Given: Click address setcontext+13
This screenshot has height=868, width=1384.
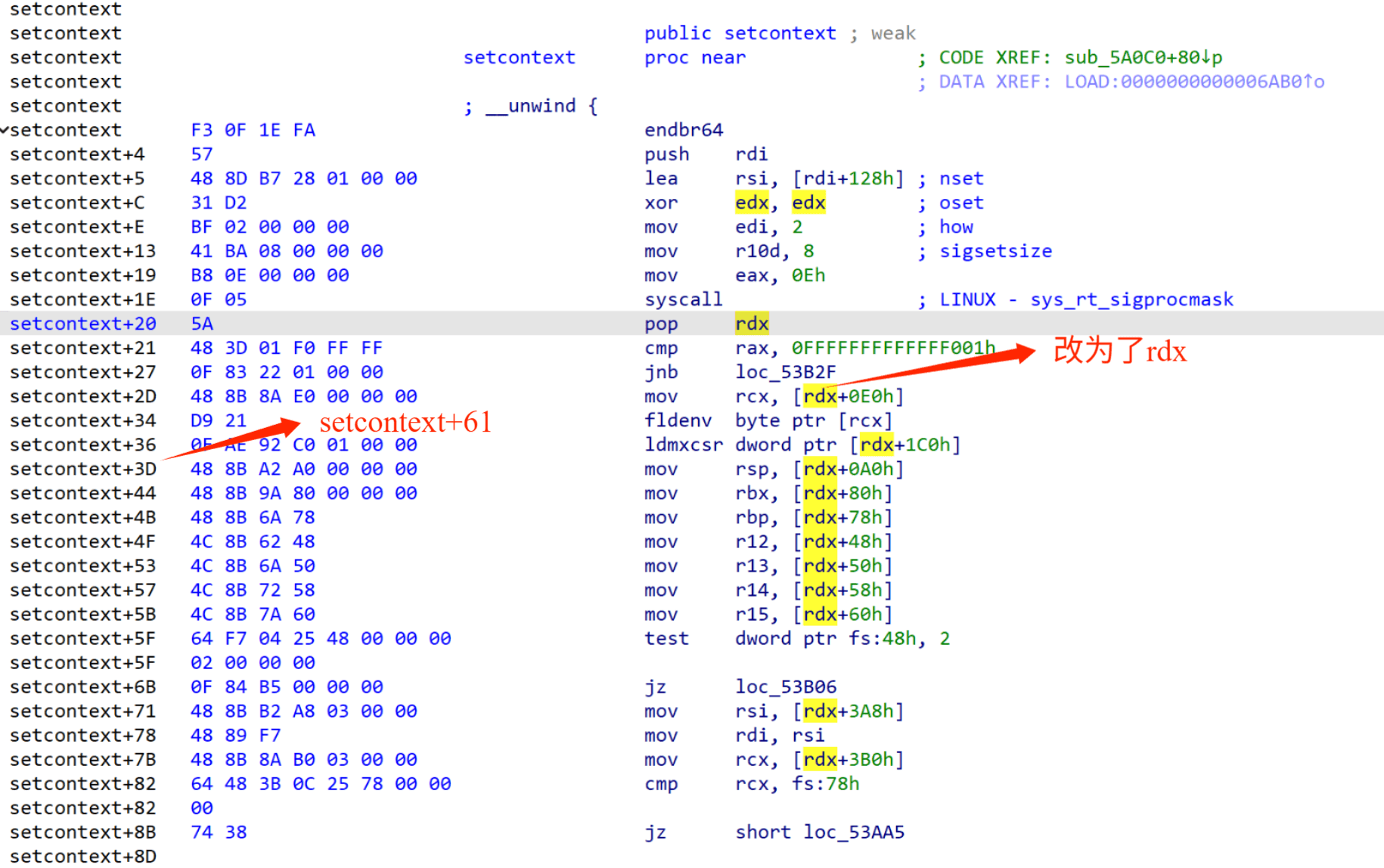Looking at the screenshot, I should coord(82,251).
